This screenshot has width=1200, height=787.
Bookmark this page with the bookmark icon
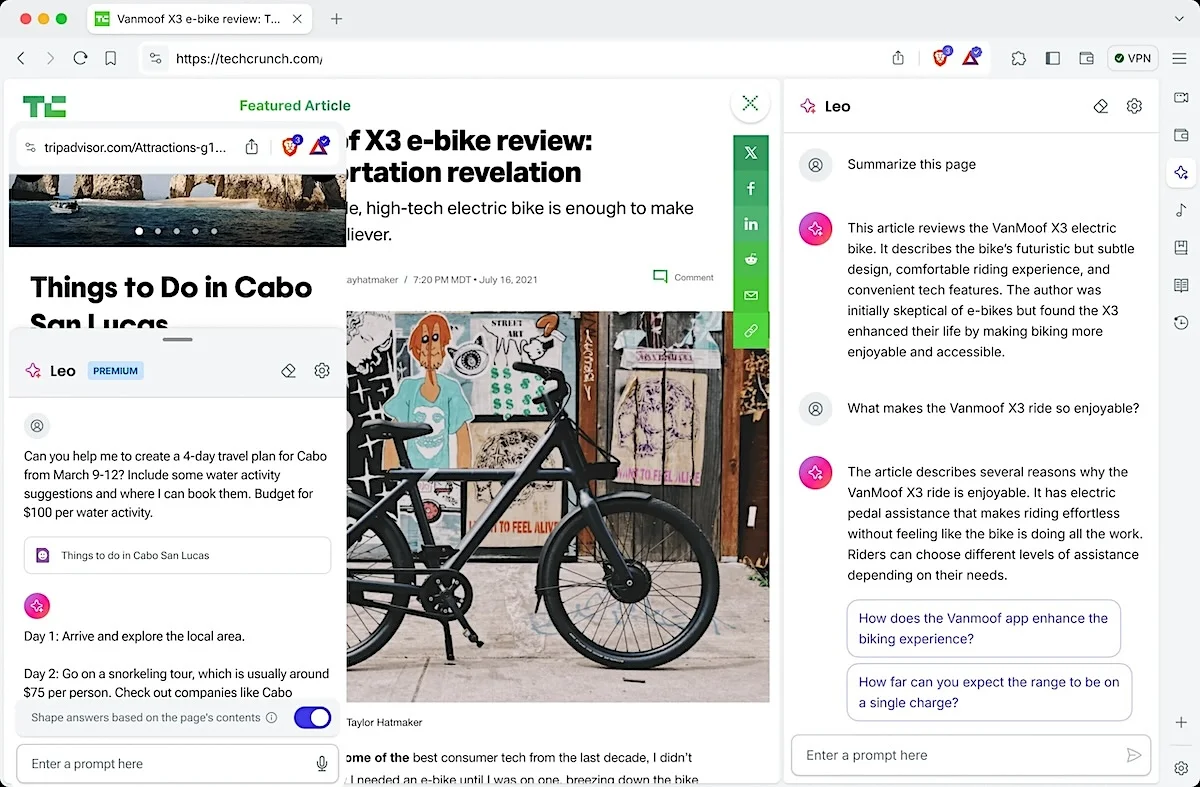pyautogui.click(x=111, y=58)
